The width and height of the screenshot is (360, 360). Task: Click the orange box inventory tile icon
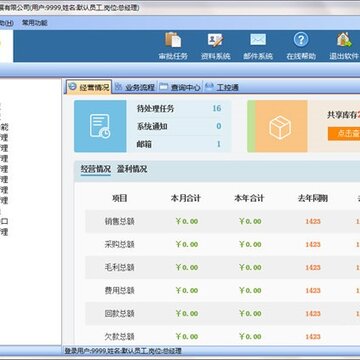click(280, 127)
